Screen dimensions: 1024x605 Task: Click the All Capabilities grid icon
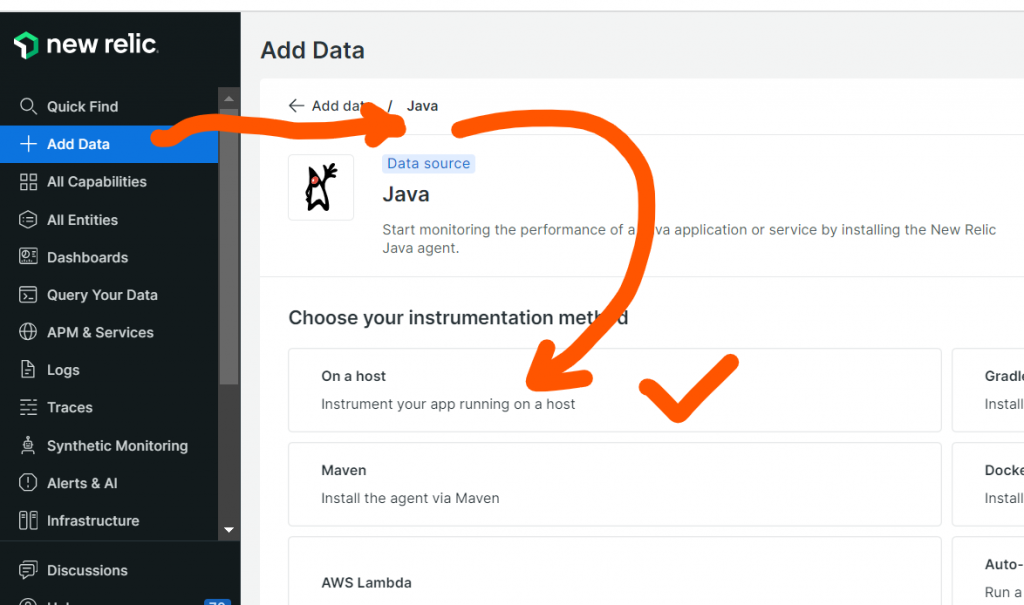[28, 182]
